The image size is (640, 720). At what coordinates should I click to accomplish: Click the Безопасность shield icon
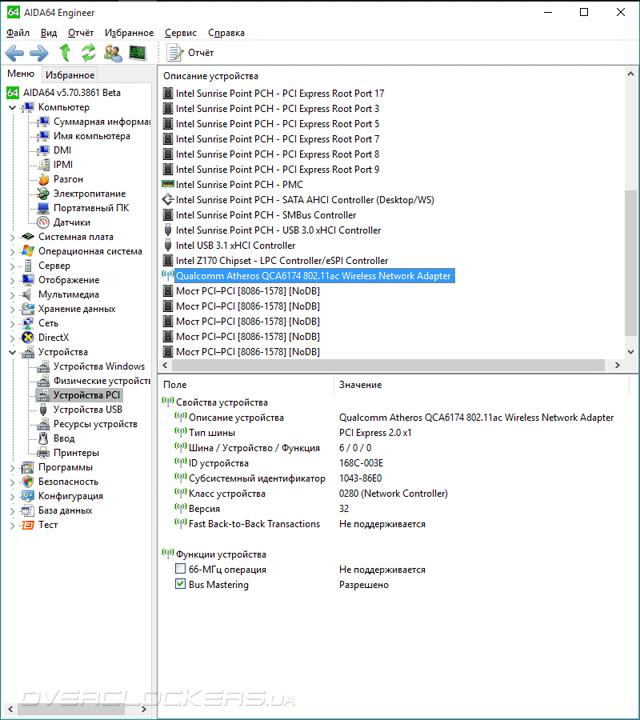[28, 482]
